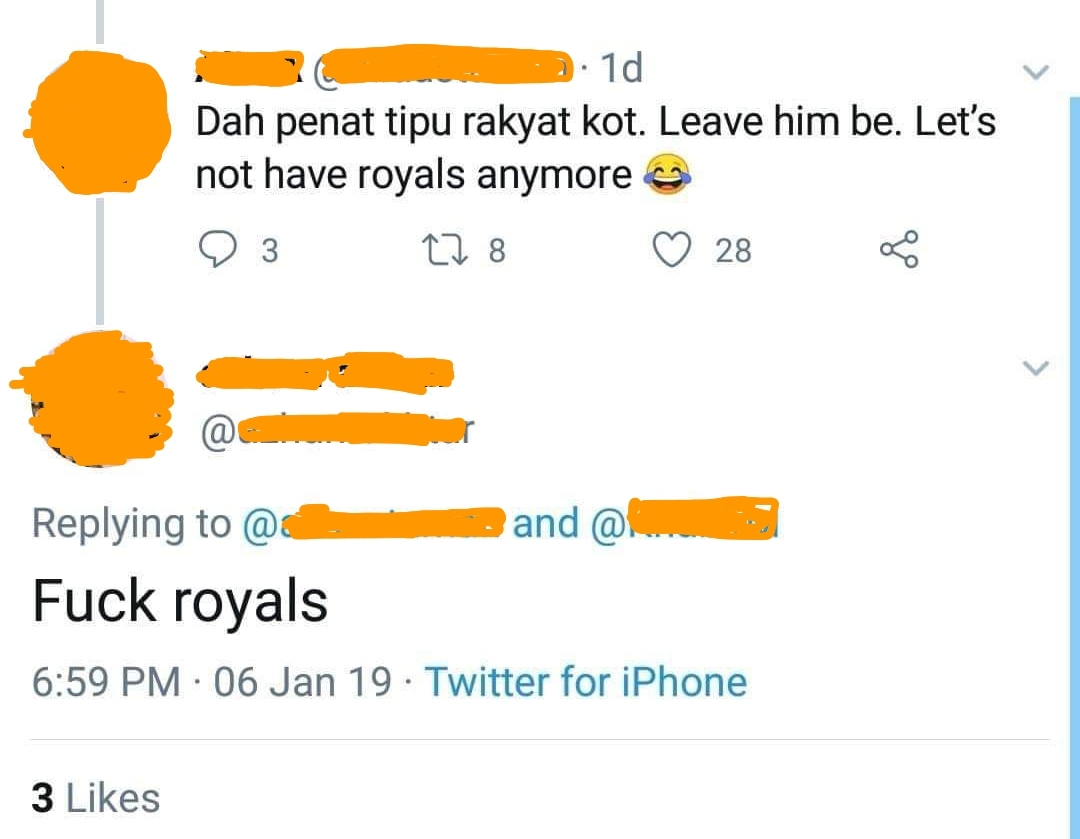Open the share icon on the first tweet

point(897,250)
